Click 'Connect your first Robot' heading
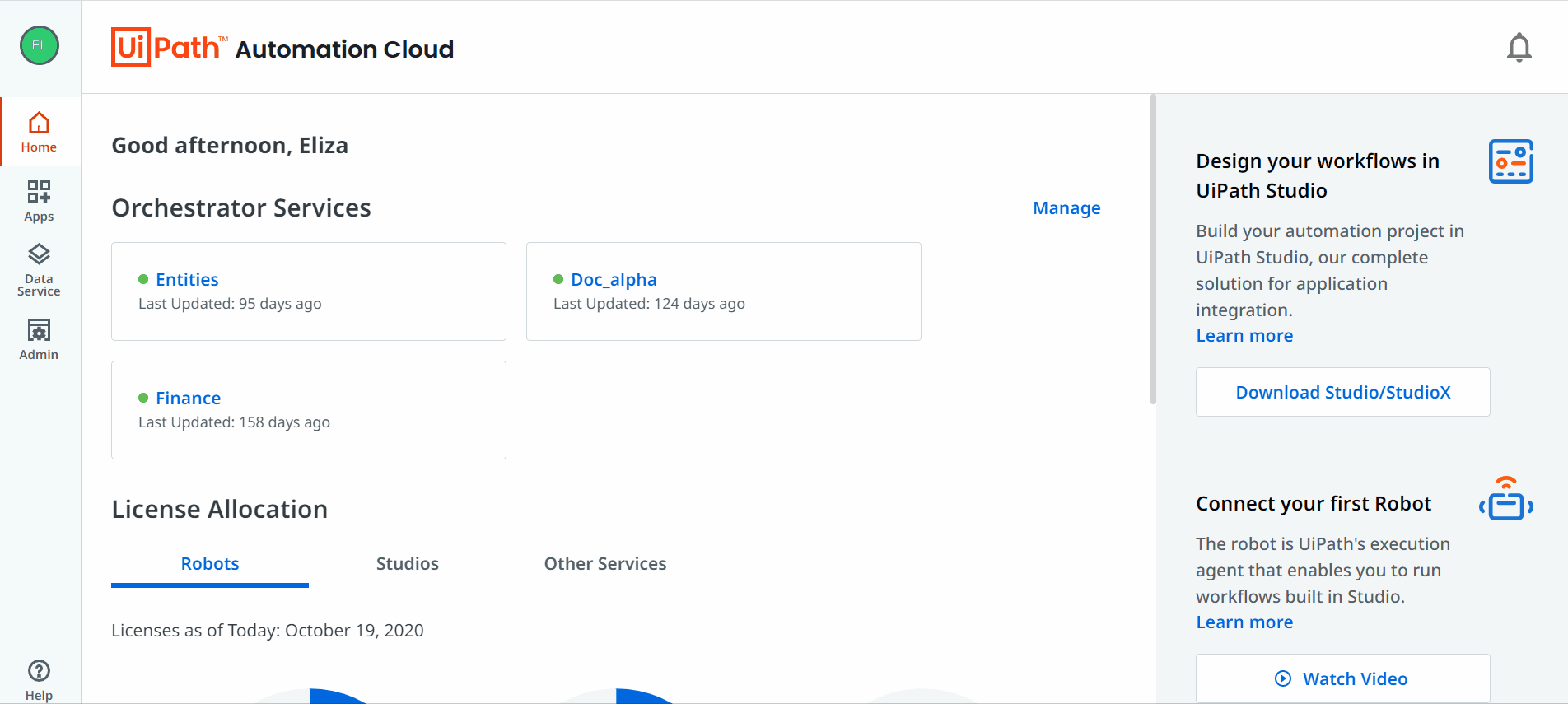The image size is (1568, 704). [1314, 504]
